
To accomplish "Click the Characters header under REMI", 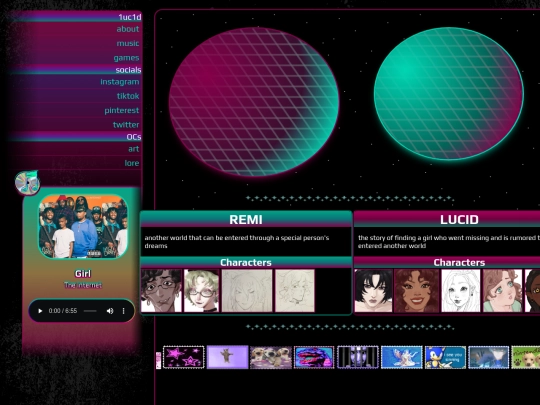I will pos(246,262).
